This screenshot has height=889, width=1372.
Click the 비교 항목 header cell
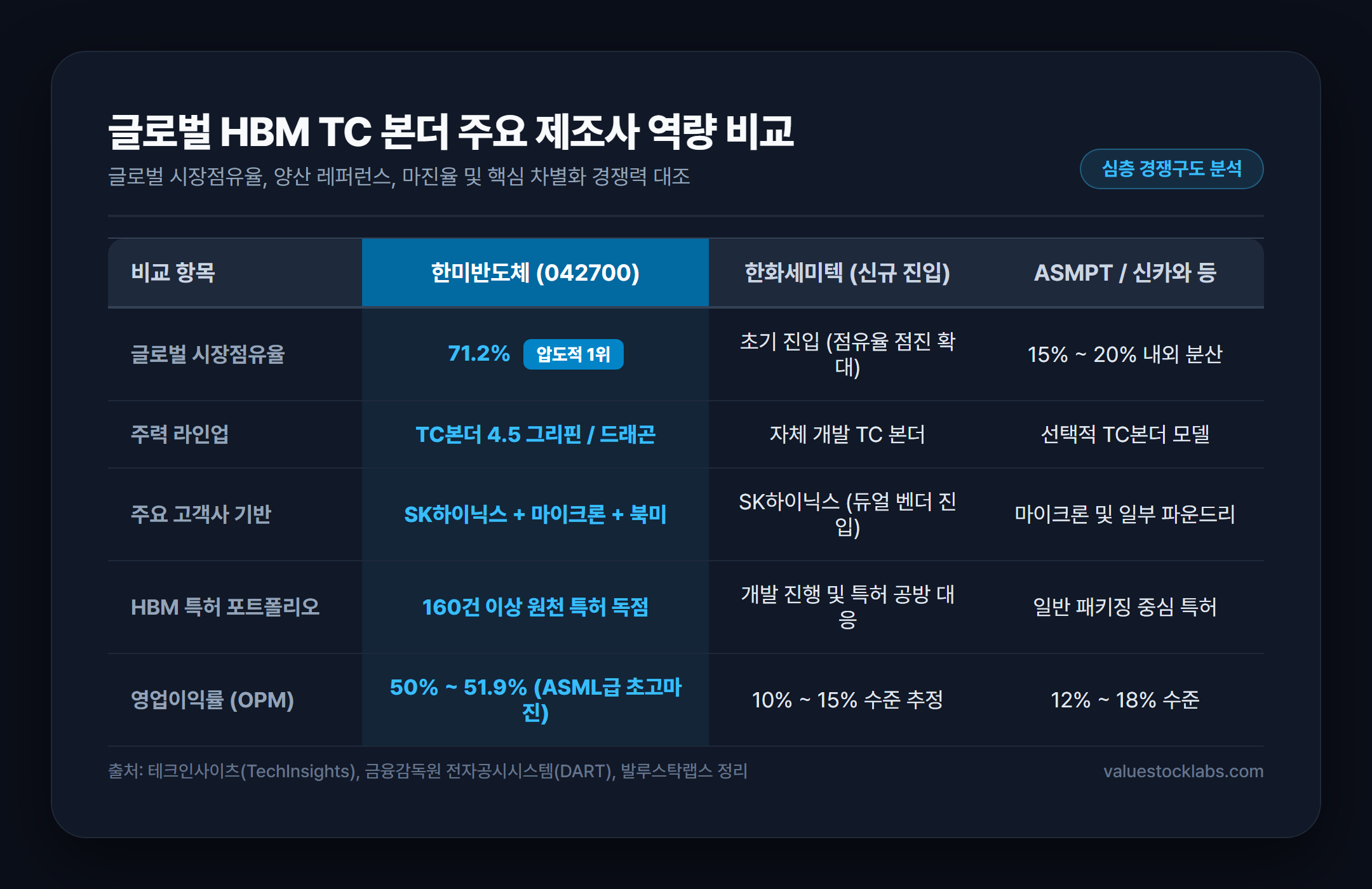pyautogui.click(x=235, y=273)
